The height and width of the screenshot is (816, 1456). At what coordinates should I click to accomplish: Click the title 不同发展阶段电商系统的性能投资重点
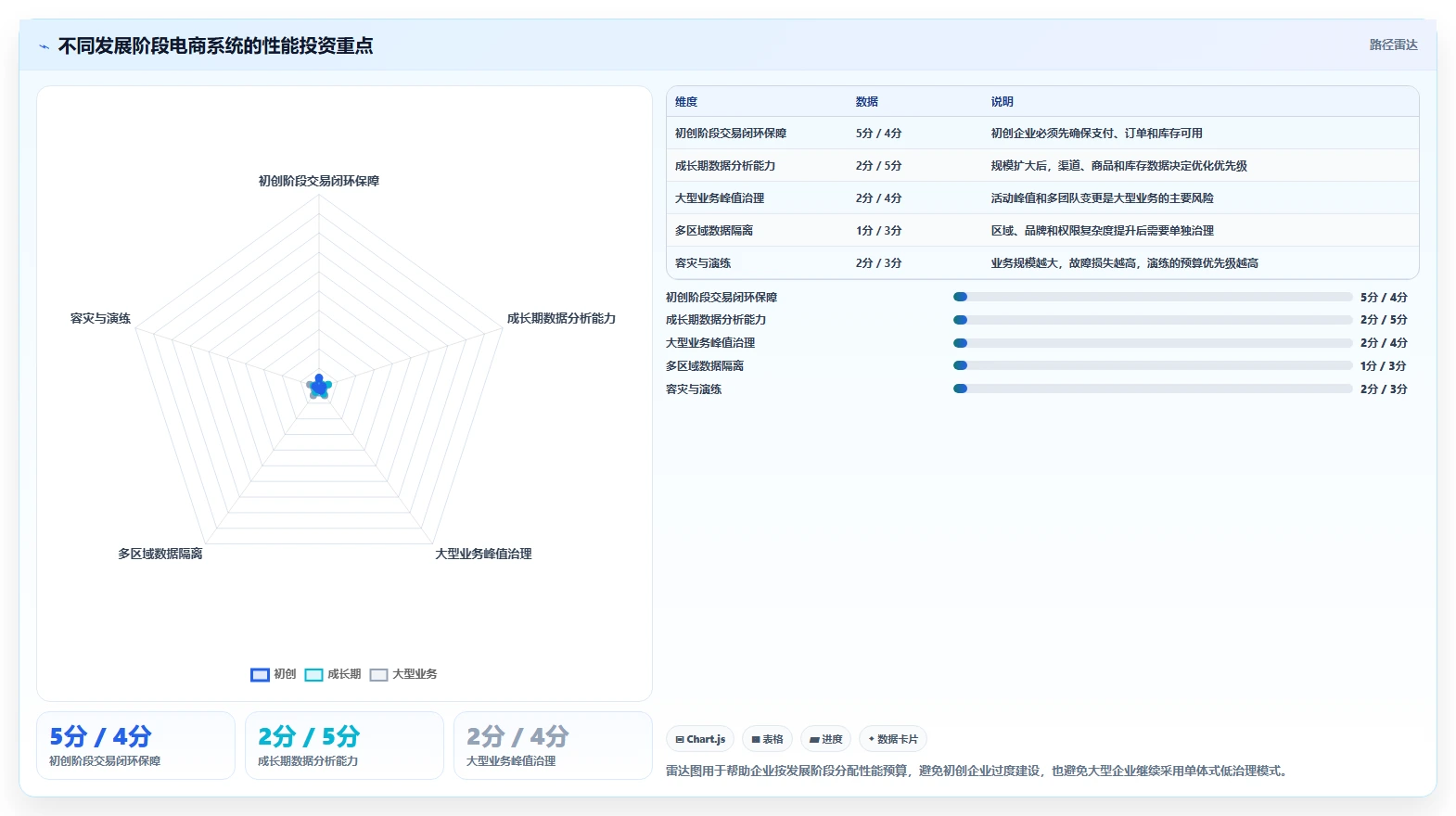(215, 45)
